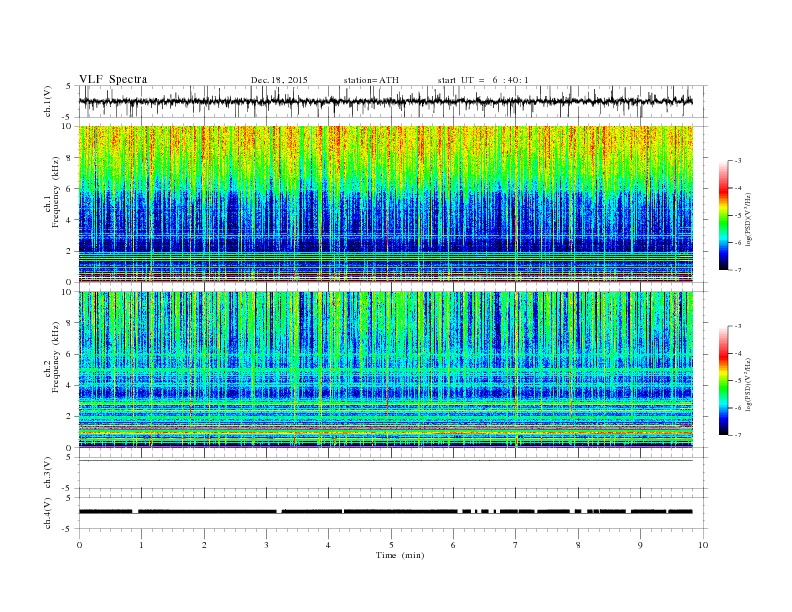
Task: Select the "ch.4(V)" axis label
Action: (x=48, y=513)
